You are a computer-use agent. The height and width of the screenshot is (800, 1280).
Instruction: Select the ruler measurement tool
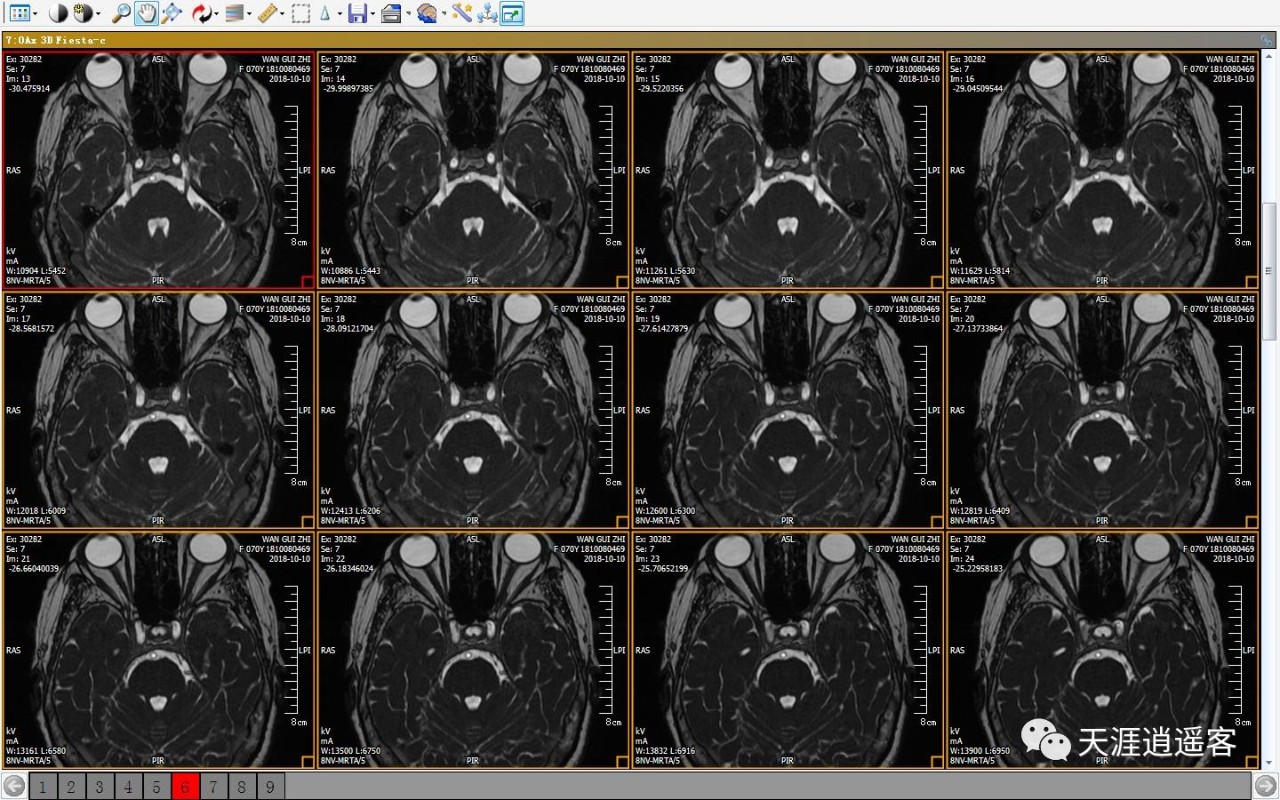click(268, 13)
